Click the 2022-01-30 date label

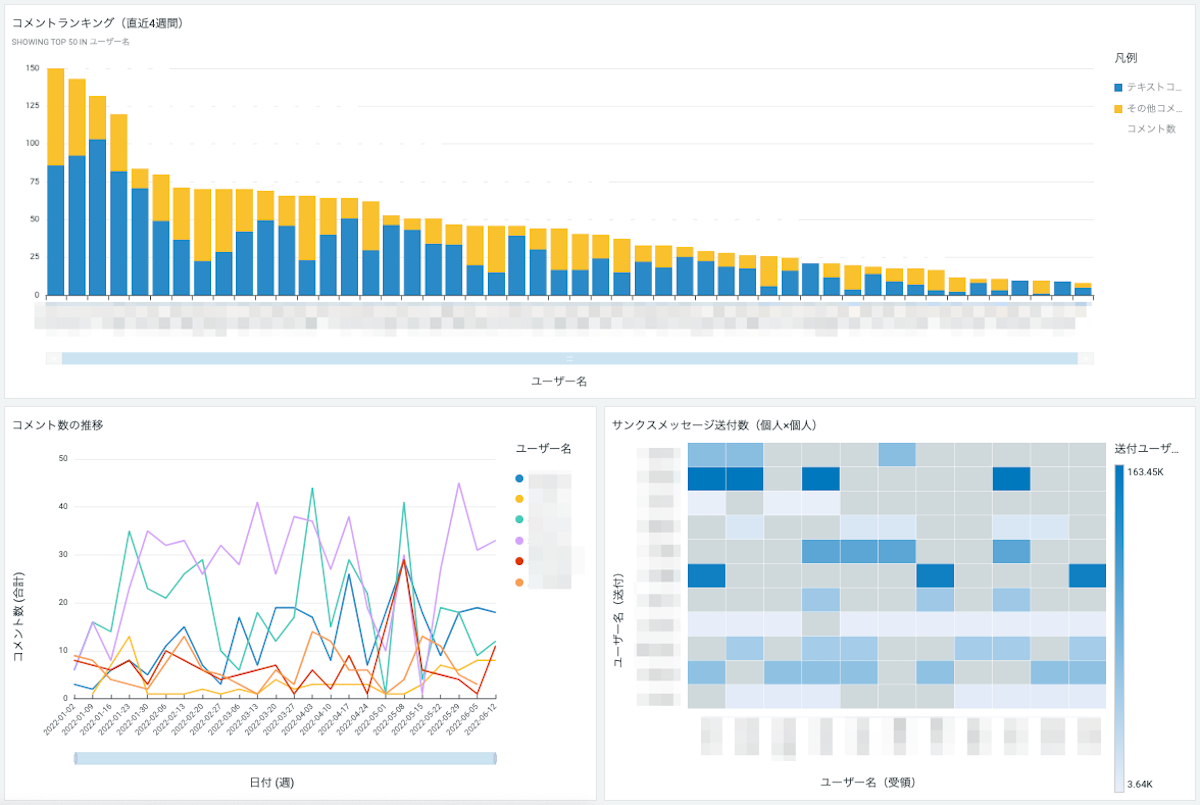click(133, 719)
